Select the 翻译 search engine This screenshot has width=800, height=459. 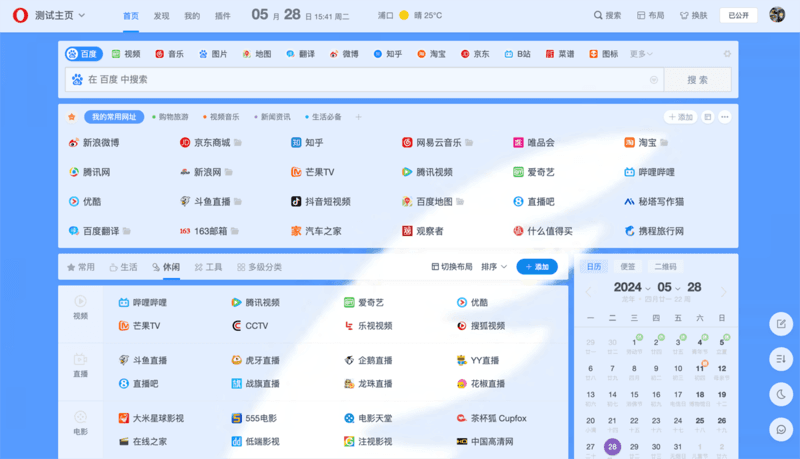301,54
